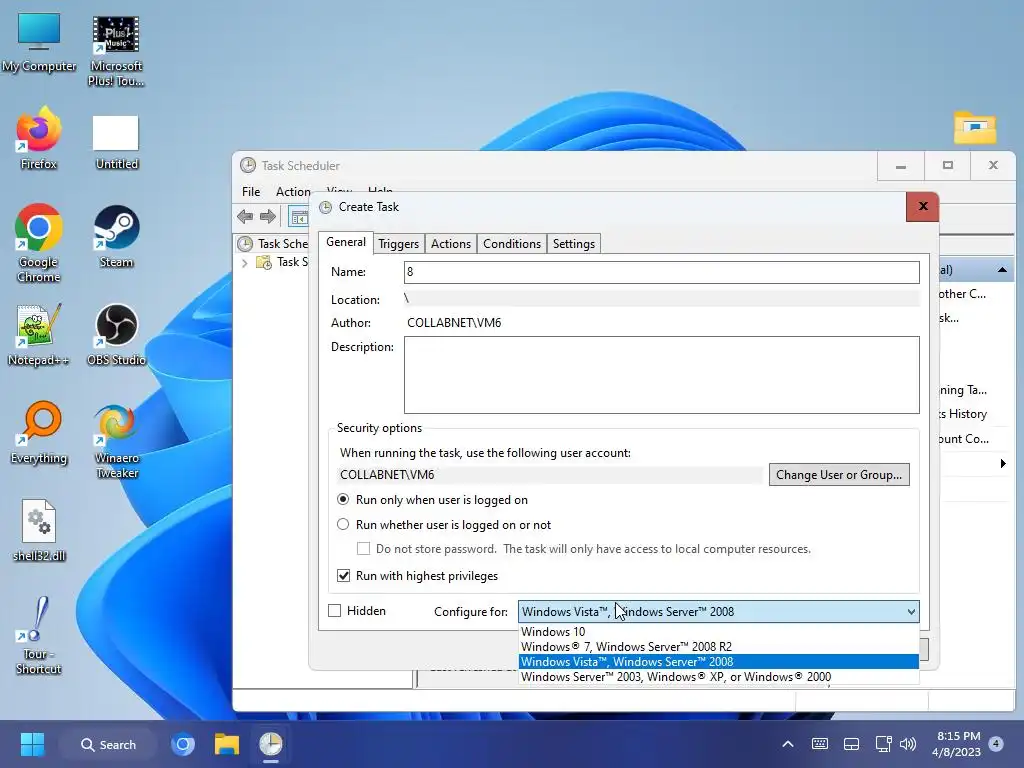Image resolution: width=1024 pixels, height=768 pixels.
Task: Open the taskbar Search box
Action: (x=108, y=744)
